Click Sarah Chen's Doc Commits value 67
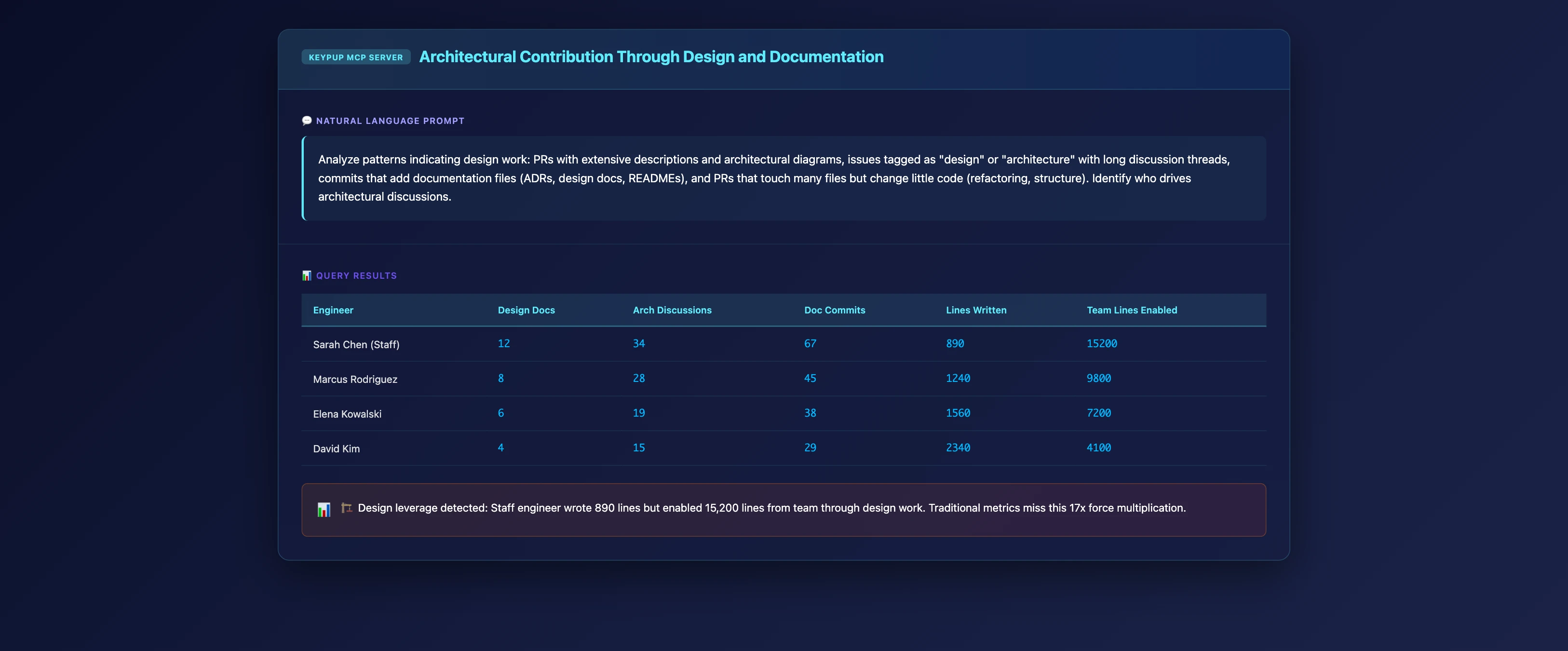The height and width of the screenshot is (651, 1568). [x=810, y=343]
